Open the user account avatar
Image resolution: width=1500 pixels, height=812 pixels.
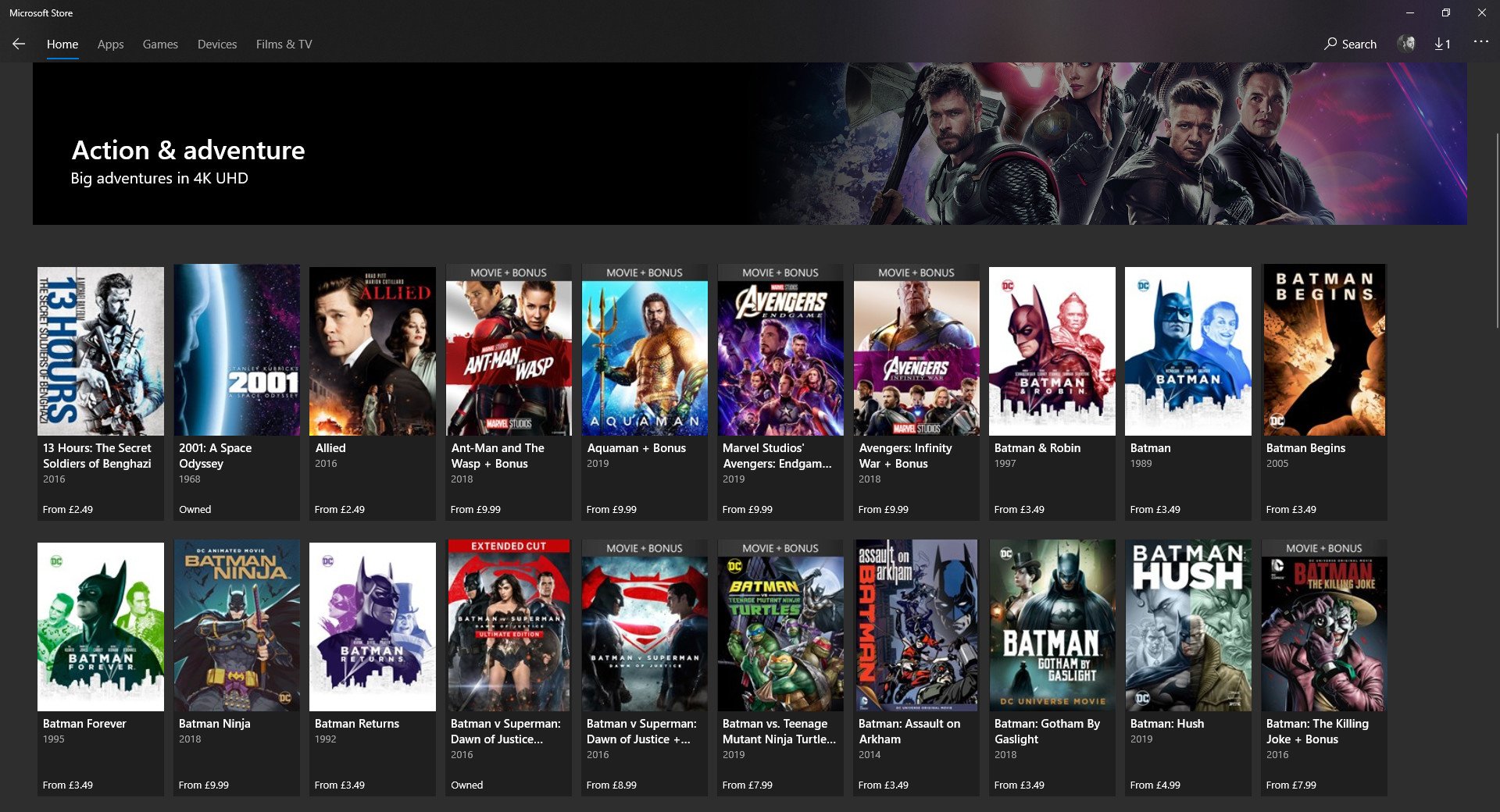pos(1406,44)
